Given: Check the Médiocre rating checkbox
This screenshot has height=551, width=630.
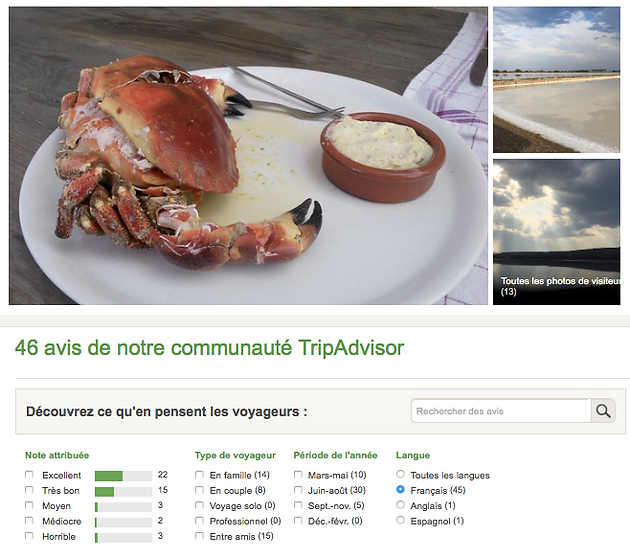Looking at the screenshot, I should [29, 520].
